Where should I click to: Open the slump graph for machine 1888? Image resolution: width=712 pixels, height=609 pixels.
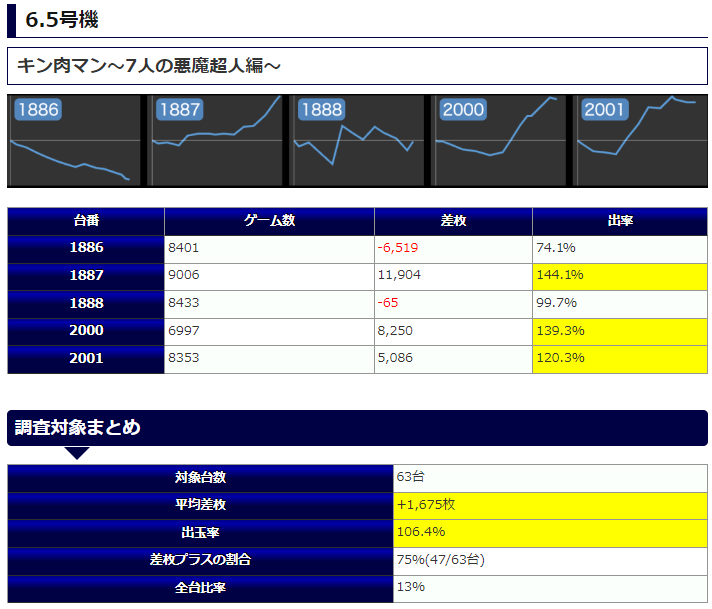(359, 141)
